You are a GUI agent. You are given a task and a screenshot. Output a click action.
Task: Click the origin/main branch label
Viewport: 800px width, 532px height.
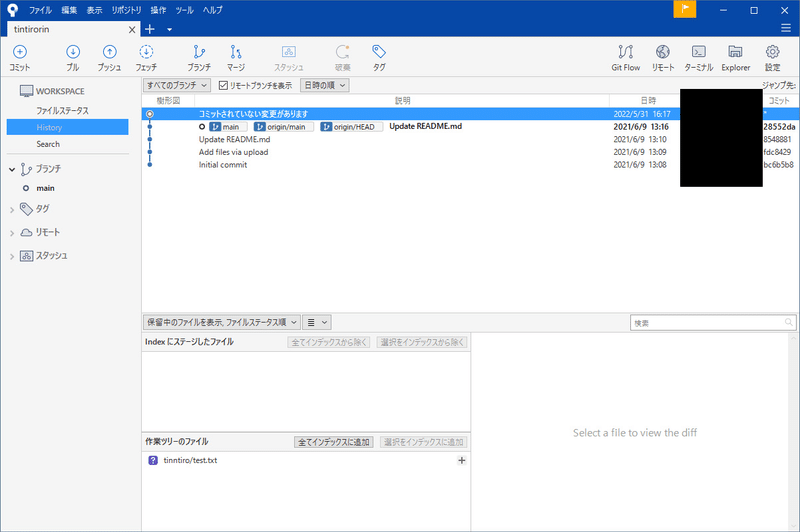284,126
